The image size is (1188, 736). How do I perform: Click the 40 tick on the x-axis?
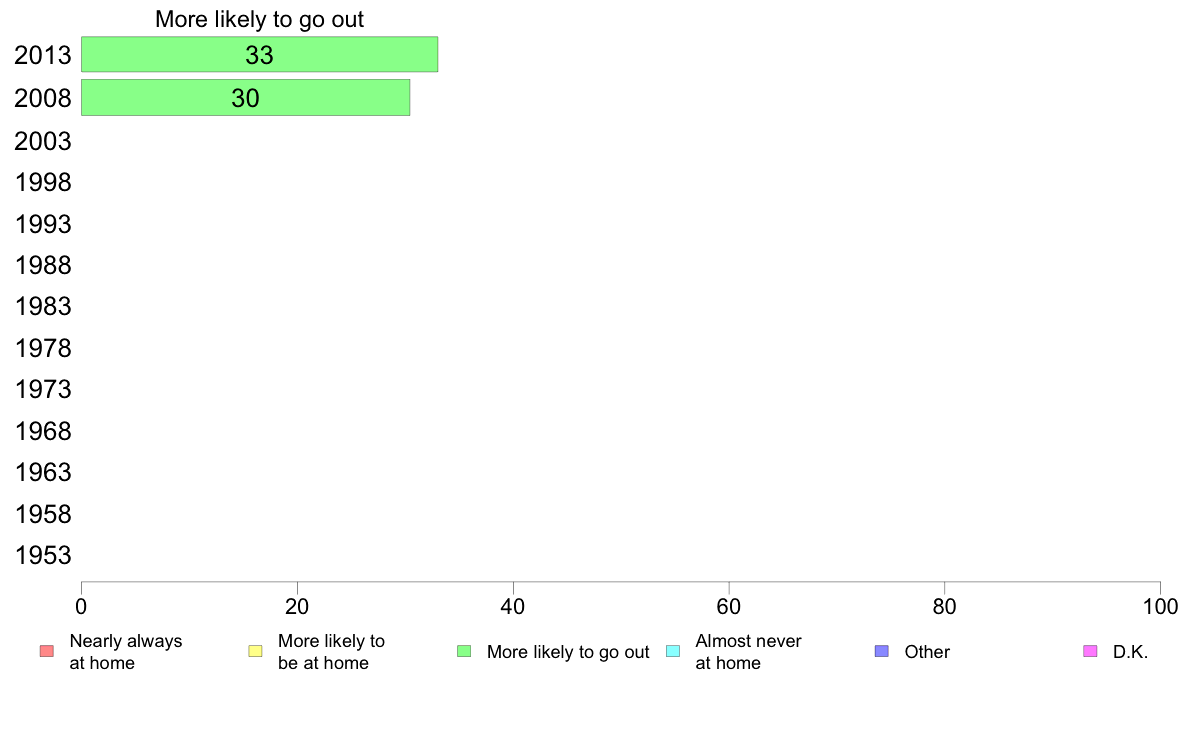pyautogui.click(x=513, y=606)
